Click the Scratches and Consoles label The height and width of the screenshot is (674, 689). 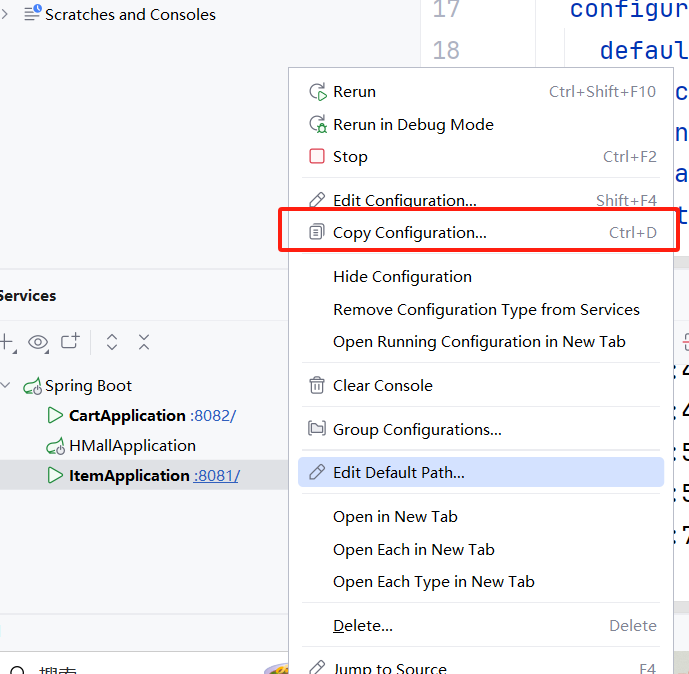click(x=131, y=14)
